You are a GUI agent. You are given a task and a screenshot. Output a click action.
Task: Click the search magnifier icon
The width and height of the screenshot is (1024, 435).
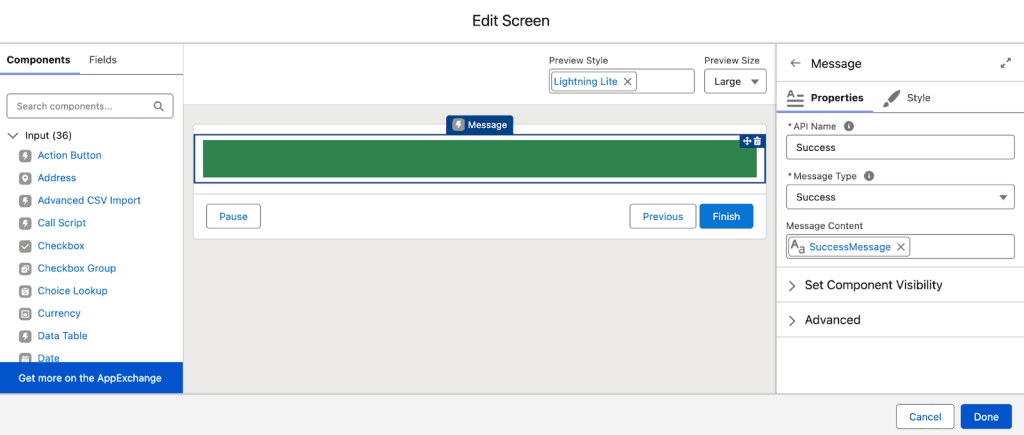(x=159, y=106)
